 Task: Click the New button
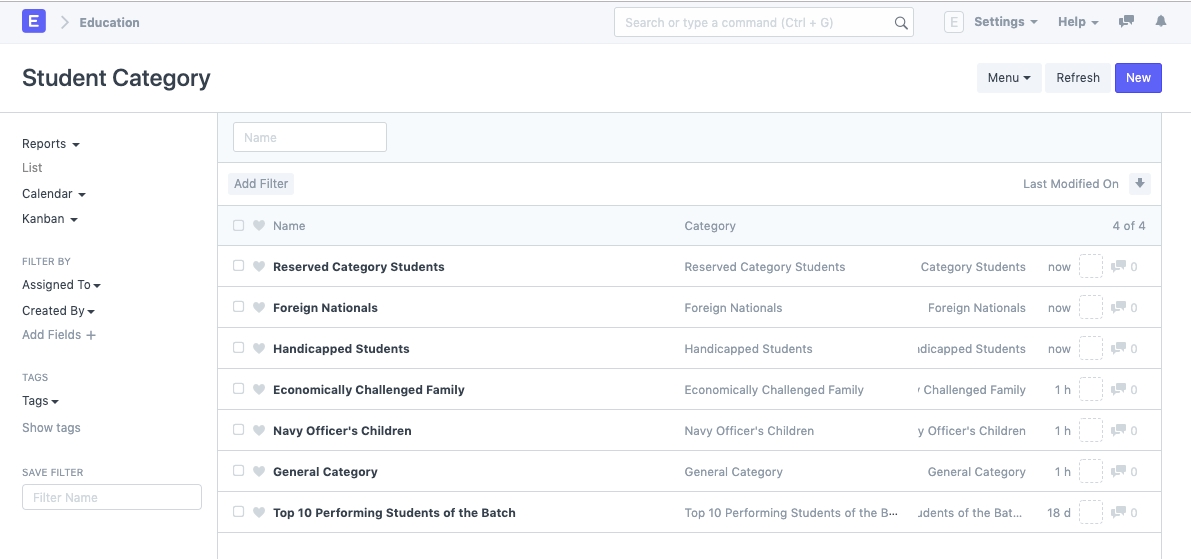click(x=1137, y=78)
